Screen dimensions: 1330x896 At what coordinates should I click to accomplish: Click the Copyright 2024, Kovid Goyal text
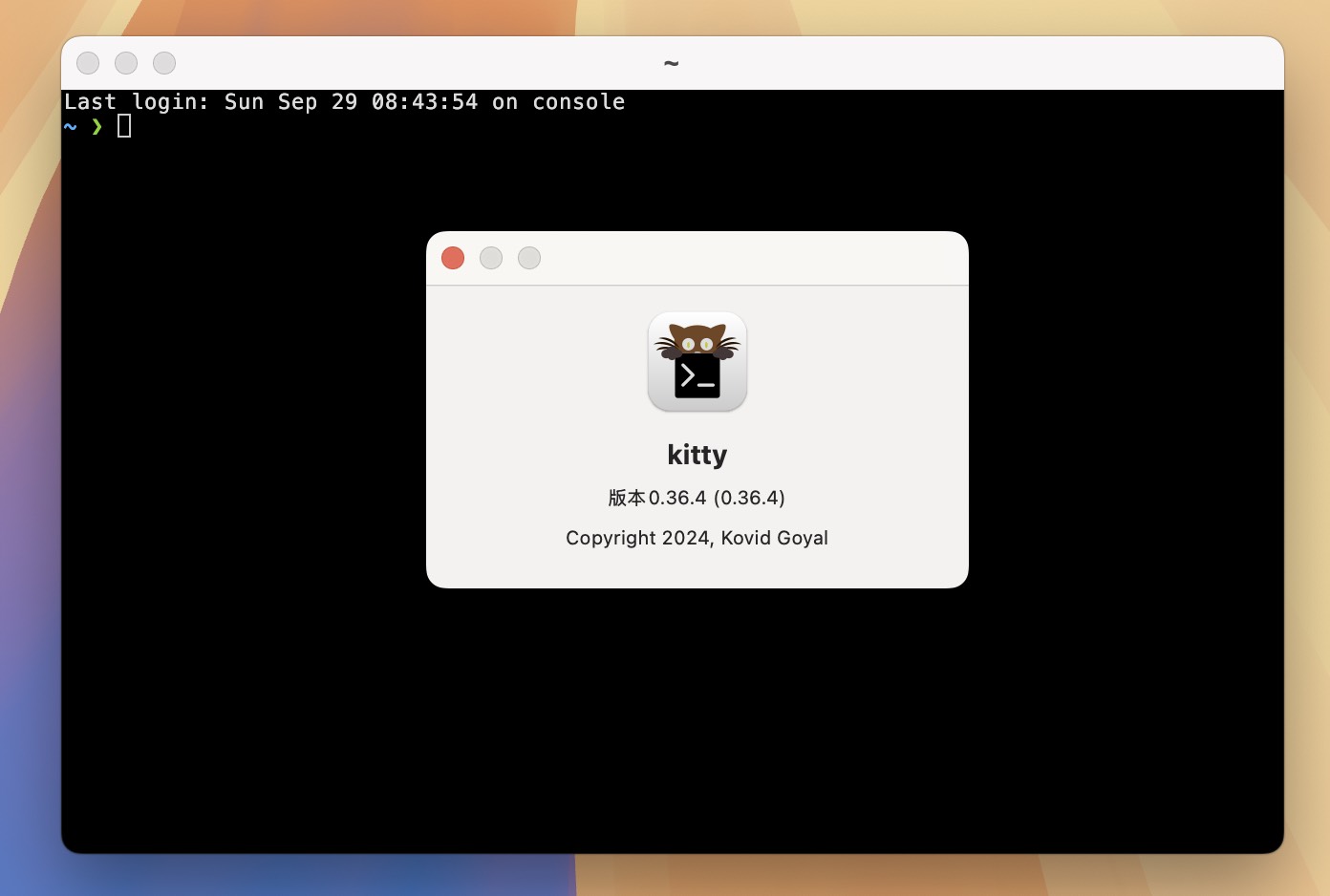click(x=697, y=538)
